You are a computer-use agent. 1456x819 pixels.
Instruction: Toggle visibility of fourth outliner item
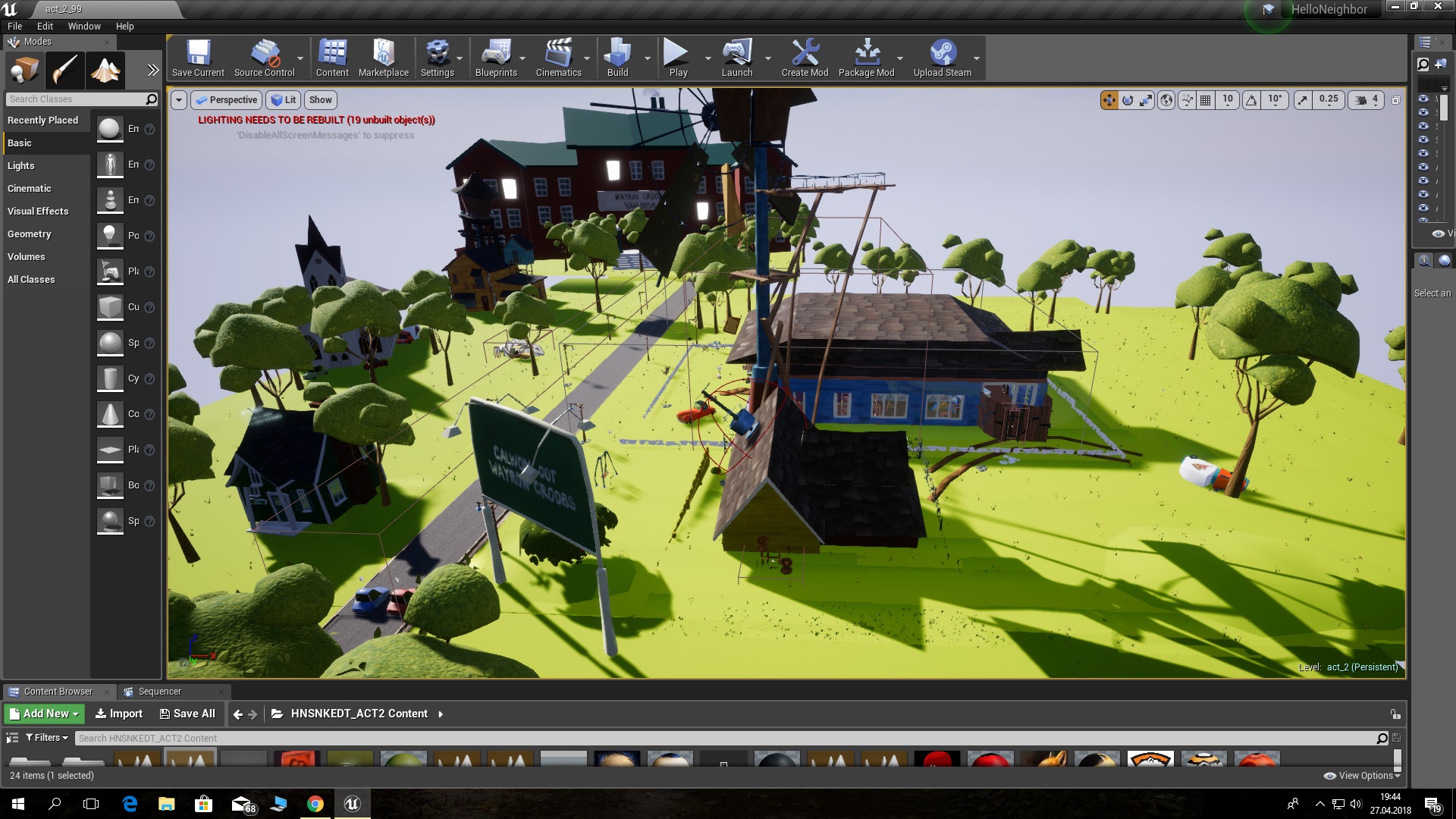(x=1423, y=140)
